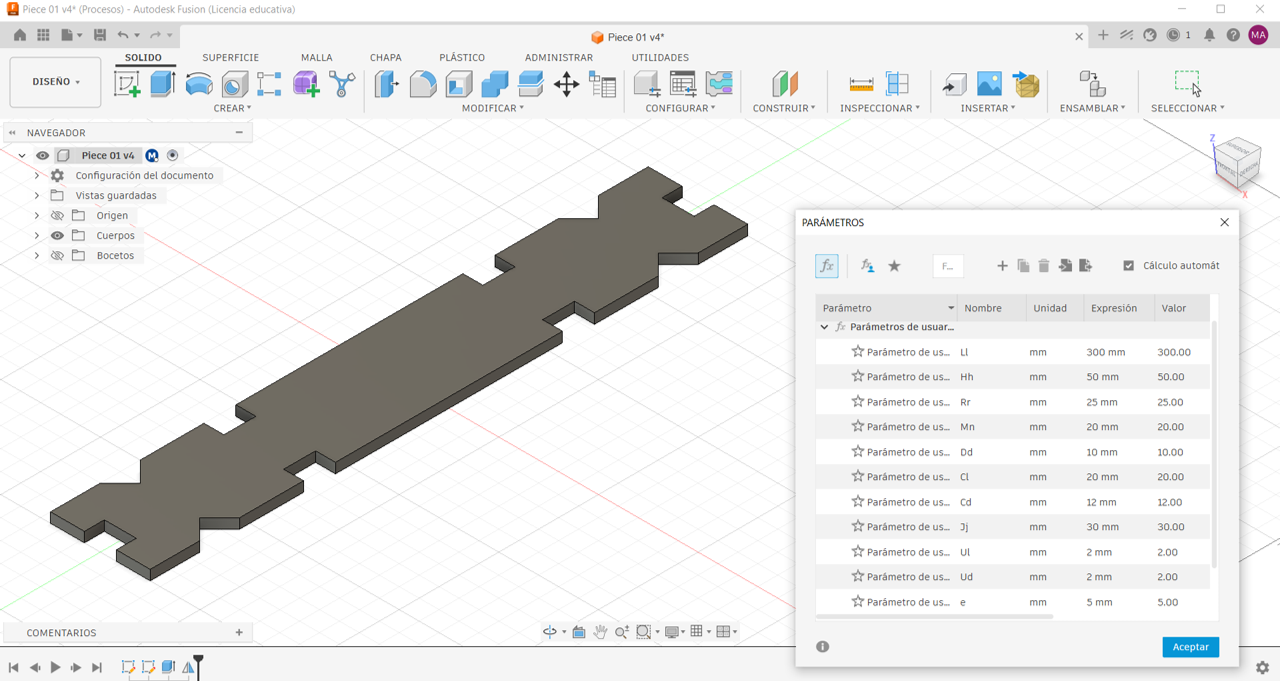Open the Help question mark icon
This screenshot has width=1280, height=681.
pyautogui.click(x=1233, y=35)
